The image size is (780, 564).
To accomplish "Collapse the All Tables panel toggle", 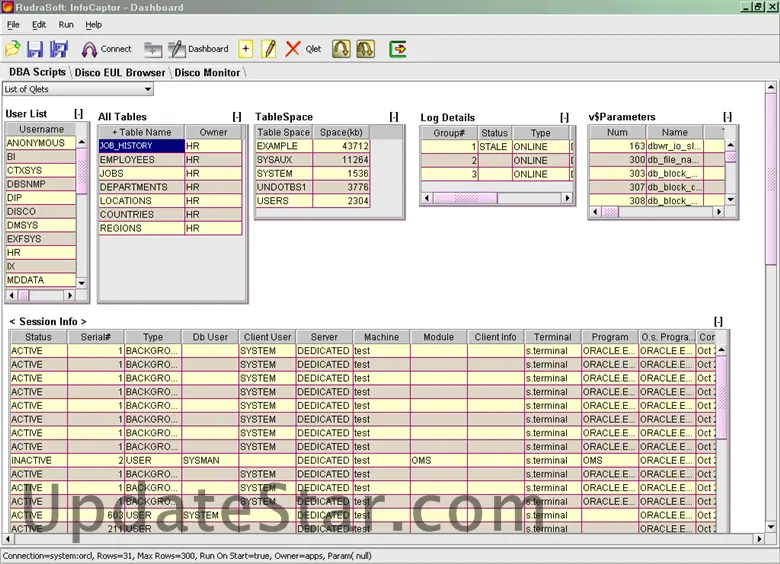I will click(x=237, y=117).
